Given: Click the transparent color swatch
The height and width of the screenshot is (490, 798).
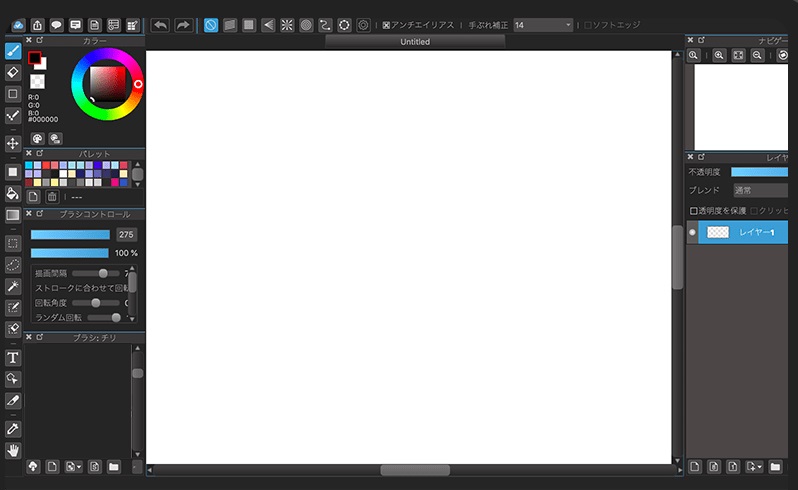Looking at the screenshot, I should tap(37, 81).
